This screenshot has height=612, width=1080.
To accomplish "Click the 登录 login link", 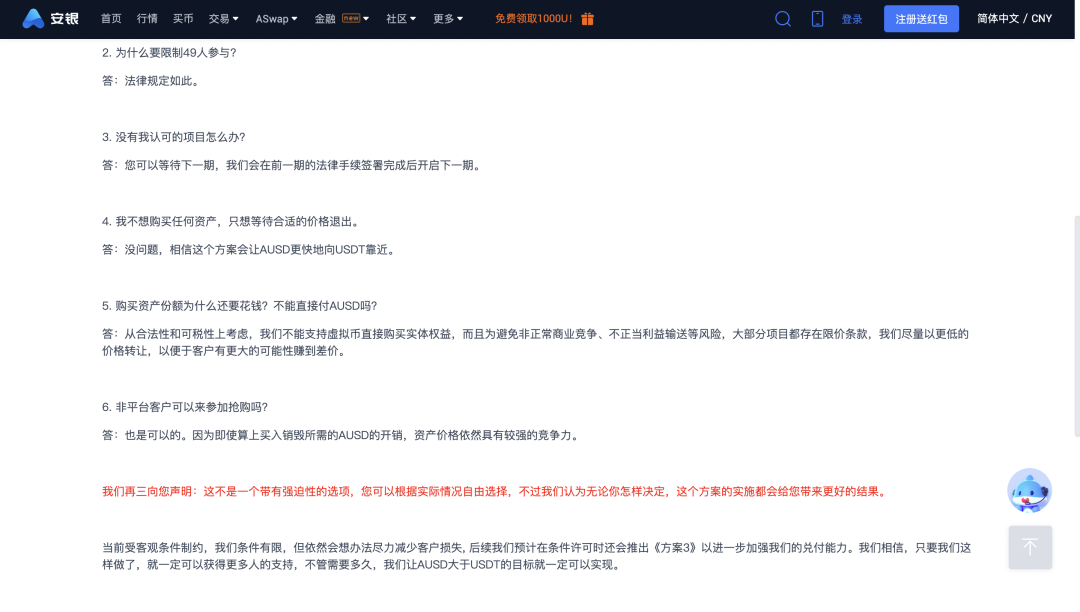I will pyautogui.click(x=852, y=19).
